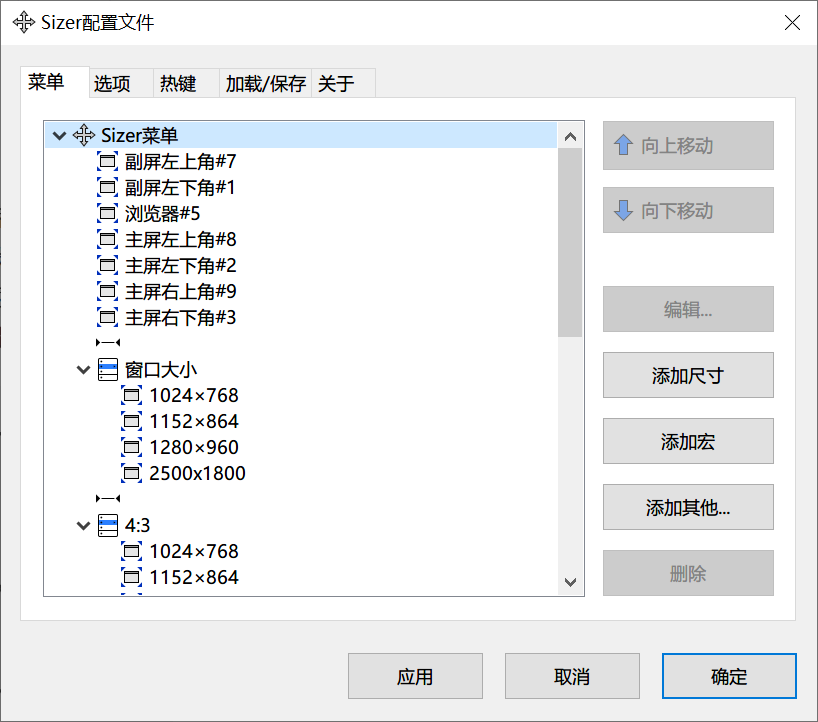Screen dimensions: 818x722
Task: Click the 删除 button
Action: tap(688, 573)
